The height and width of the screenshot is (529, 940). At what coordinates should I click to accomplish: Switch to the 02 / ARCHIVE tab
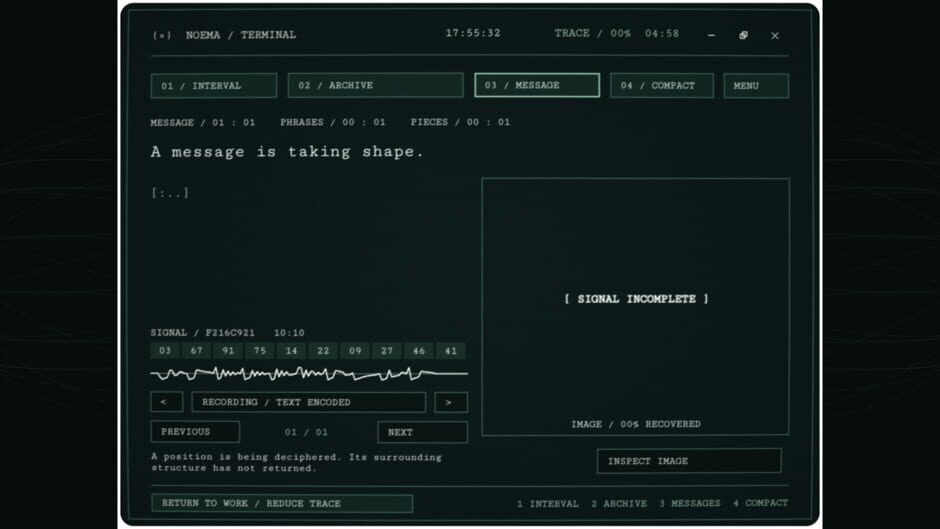(375, 85)
